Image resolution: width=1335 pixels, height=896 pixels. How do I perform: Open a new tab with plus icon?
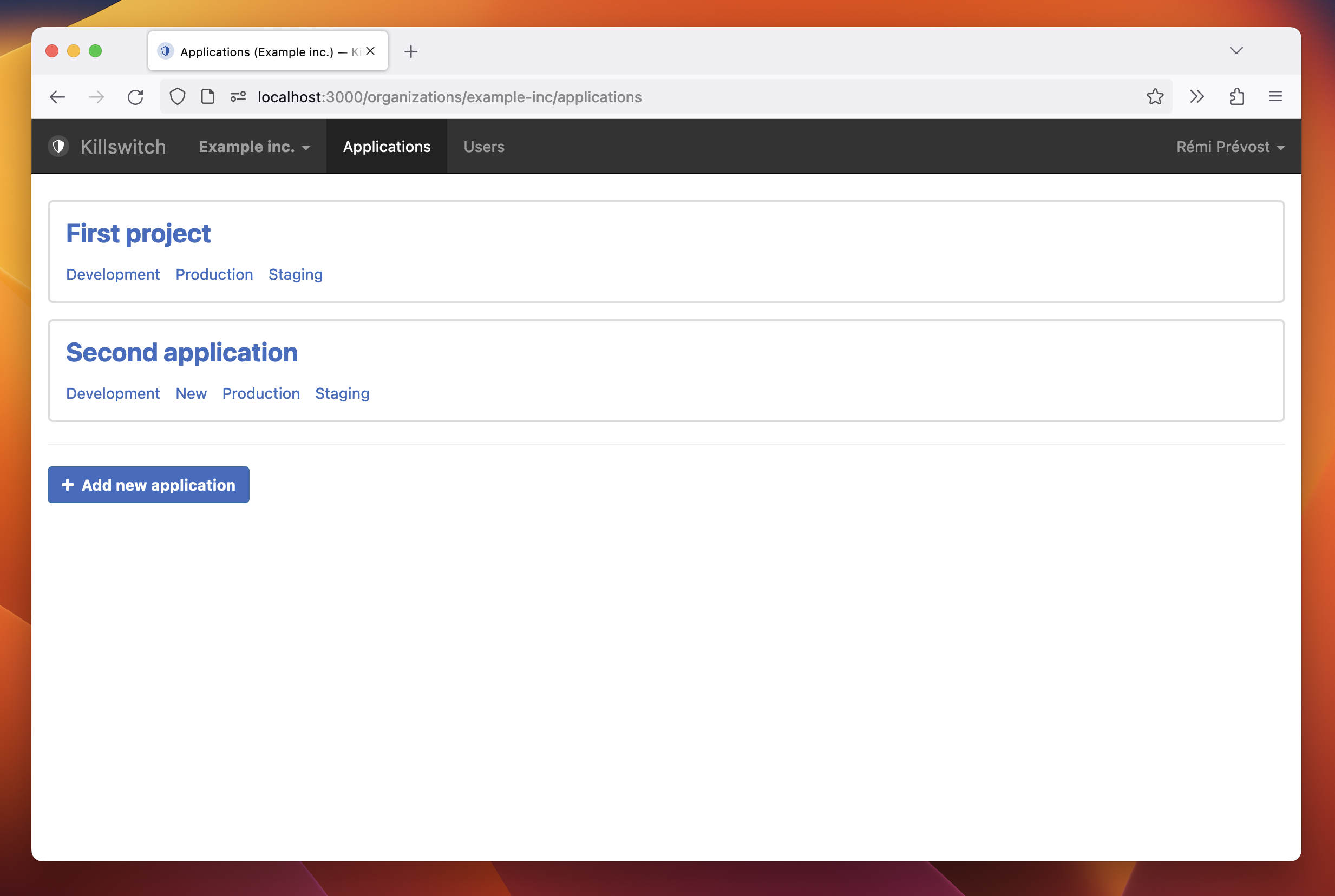tap(411, 52)
